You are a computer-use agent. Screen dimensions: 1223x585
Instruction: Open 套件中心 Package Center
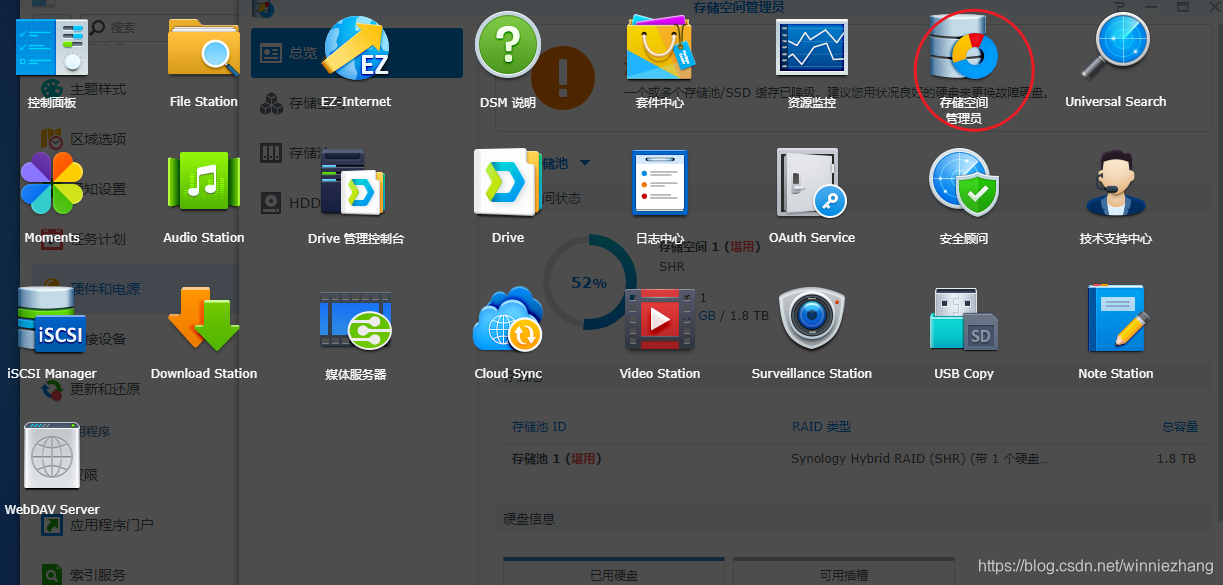click(660, 48)
